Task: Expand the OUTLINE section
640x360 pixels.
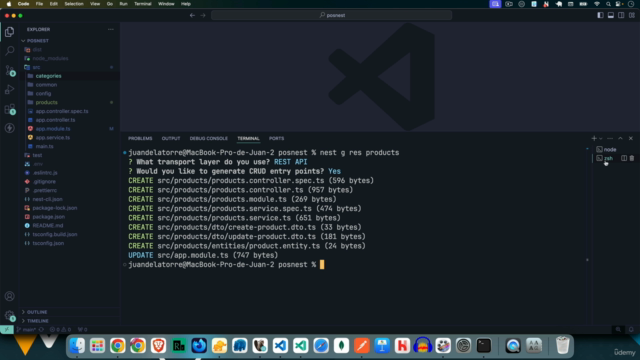Action: (x=37, y=312)
